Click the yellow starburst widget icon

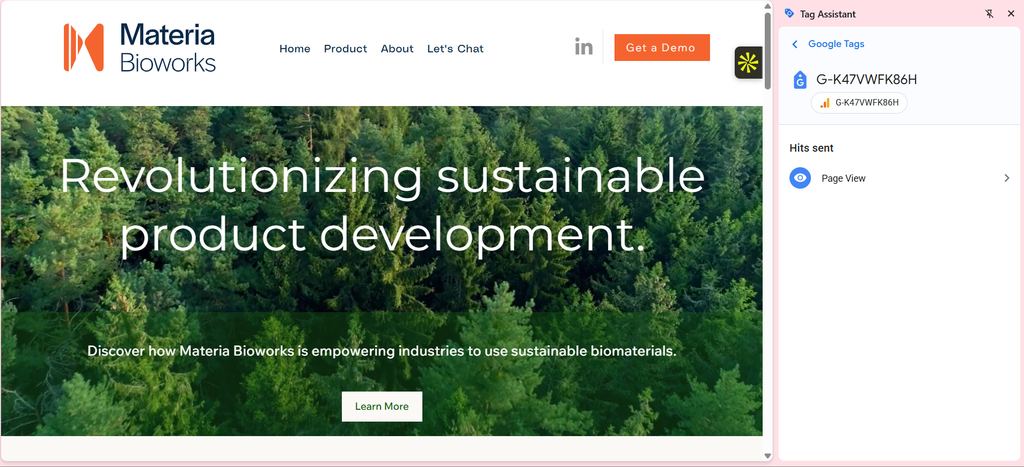[x=748, y=63]
